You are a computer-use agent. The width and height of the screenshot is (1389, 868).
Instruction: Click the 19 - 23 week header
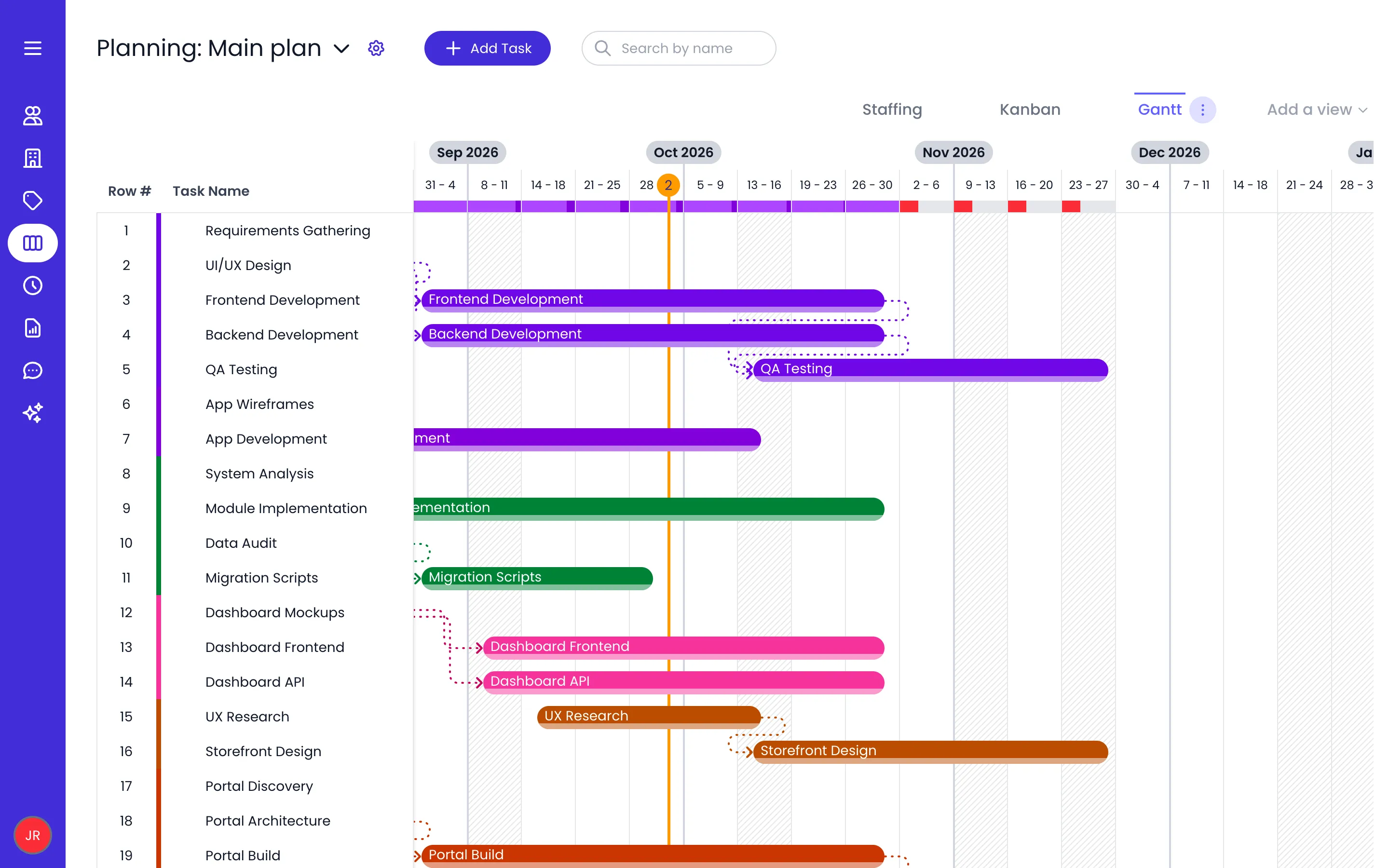(x=818, y=185)
